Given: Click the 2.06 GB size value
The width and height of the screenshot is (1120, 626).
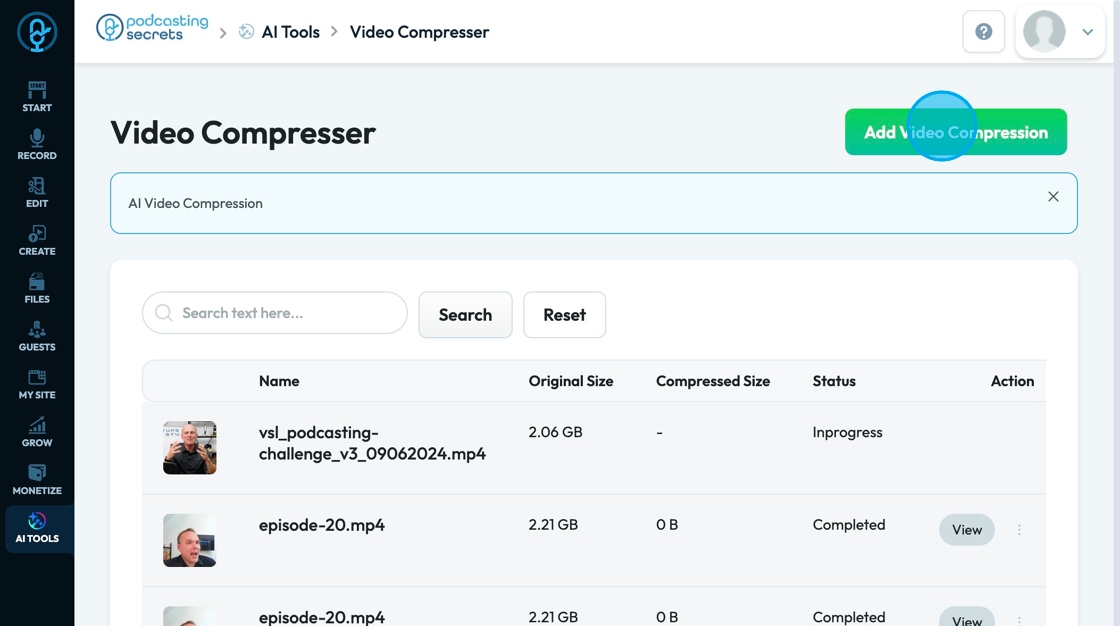Looking at the screenshot, I should pos(555,432).
